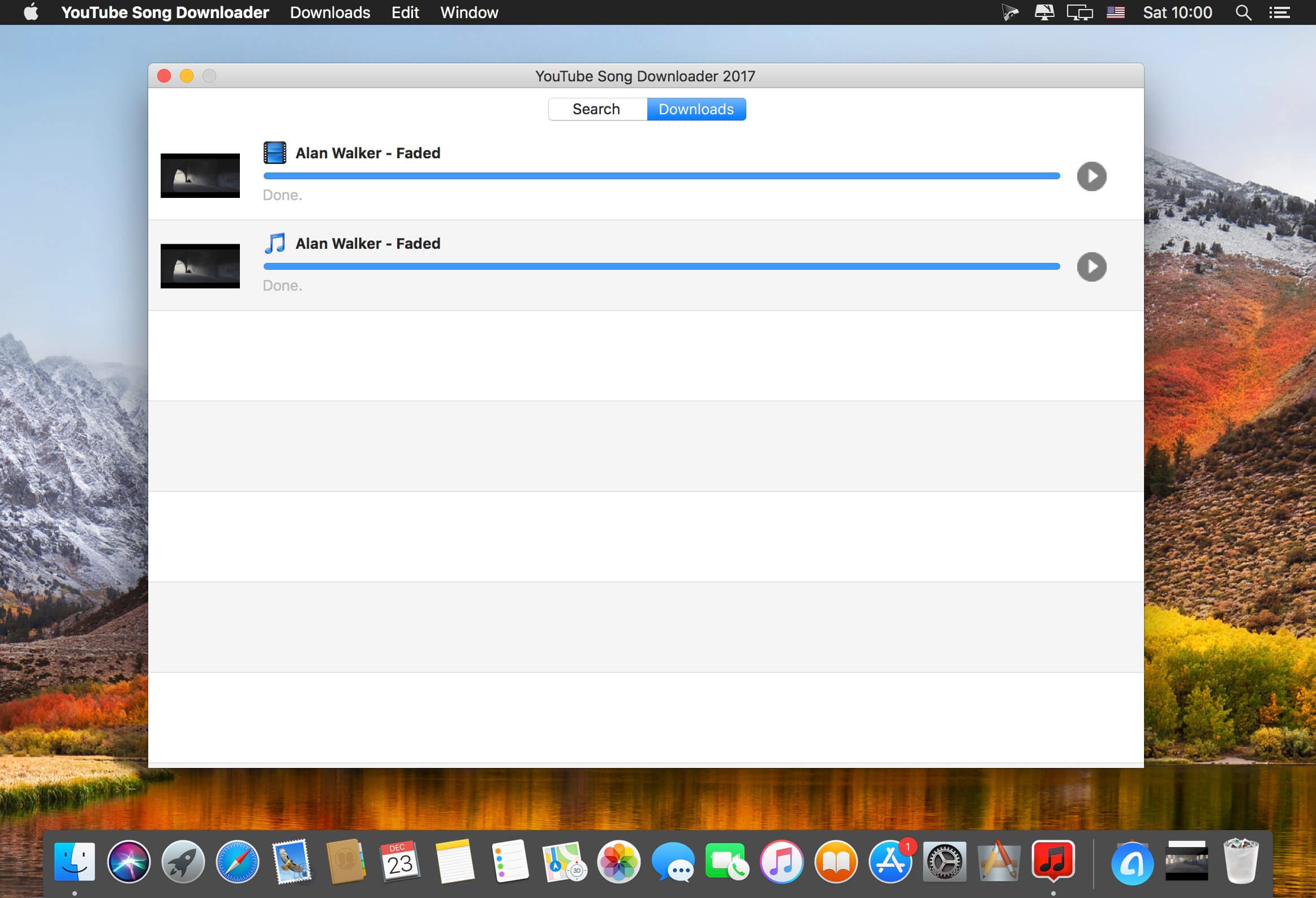The height and width of the screenshot is (898, 1316).
Task: Click the second Faded audio thumbnail
Action: tap(200, 266)
